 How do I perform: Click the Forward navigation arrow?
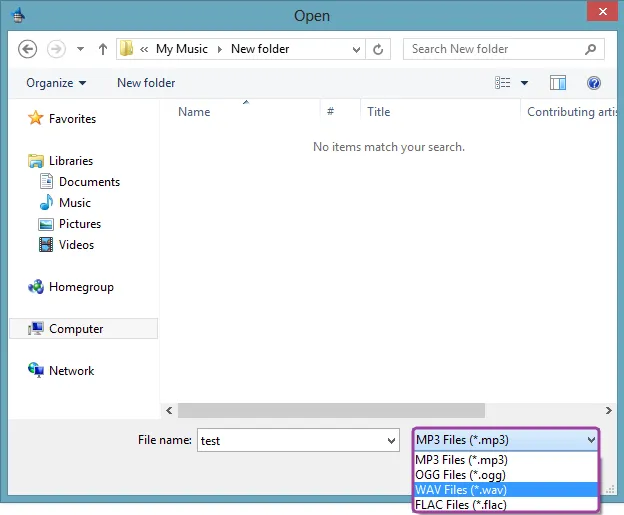click(x=56, y=49)
